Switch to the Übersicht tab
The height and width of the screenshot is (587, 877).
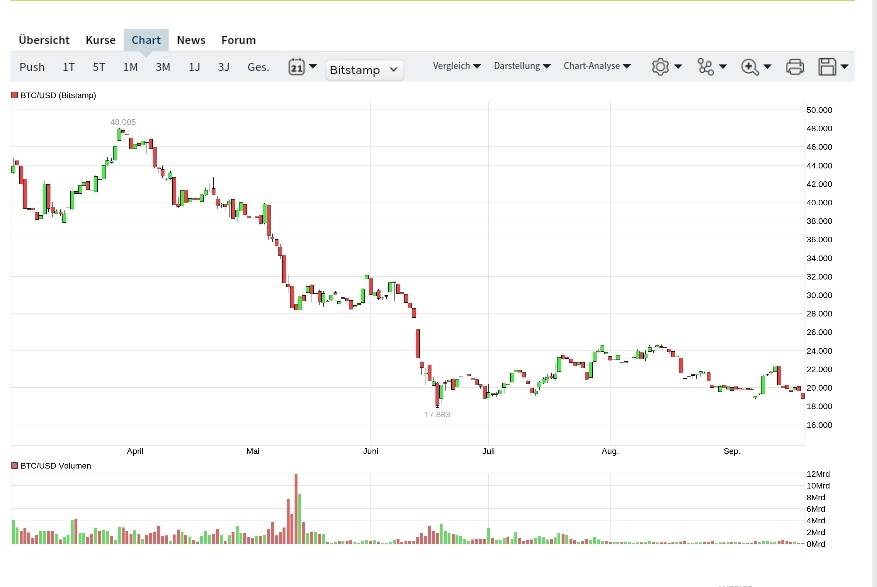point(44,40)
